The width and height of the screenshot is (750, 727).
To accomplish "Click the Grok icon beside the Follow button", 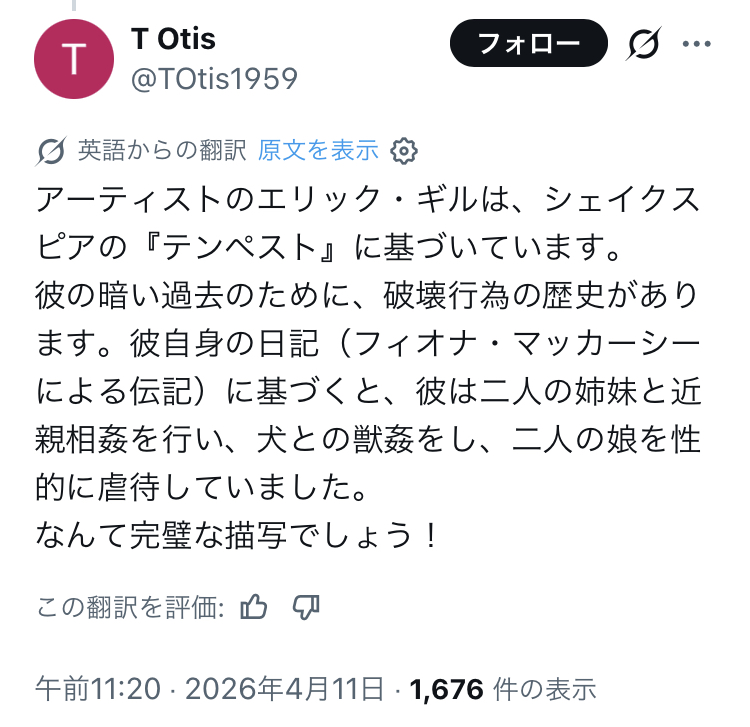I will point(643,43).
